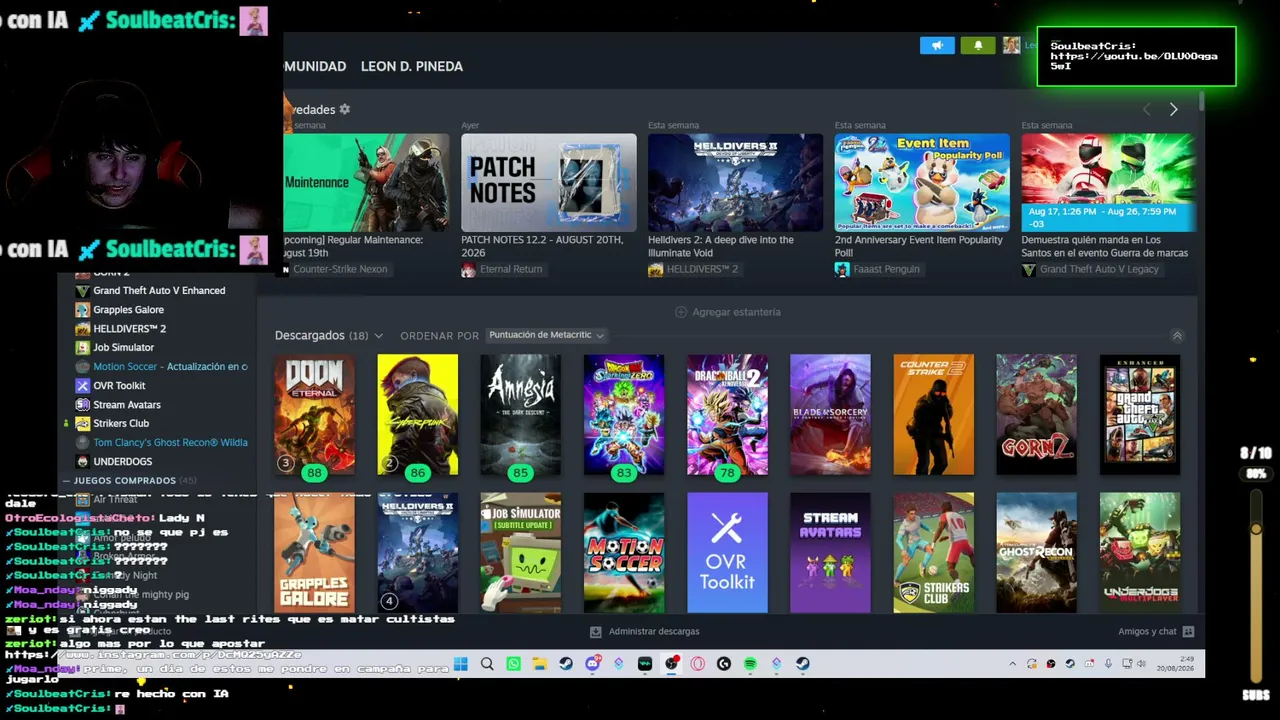Open Dragon Ball Sparking Zero cover
The height and width of the screenshot is (720, 1280).
(x=624, y=414)
